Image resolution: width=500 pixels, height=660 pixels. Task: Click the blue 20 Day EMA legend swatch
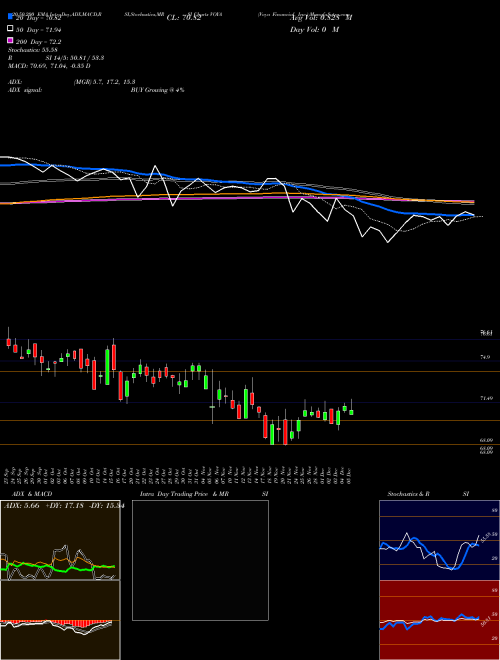coord(10,16)
